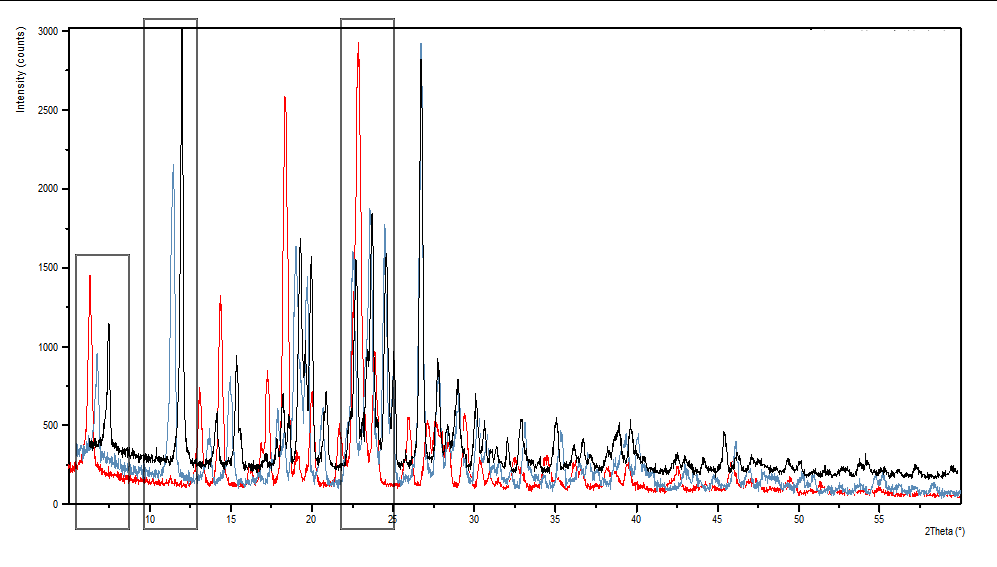Screen dimensions: 997x567
Task: Click the Intensity (counts) y-axis label
Action: [21, 70]
